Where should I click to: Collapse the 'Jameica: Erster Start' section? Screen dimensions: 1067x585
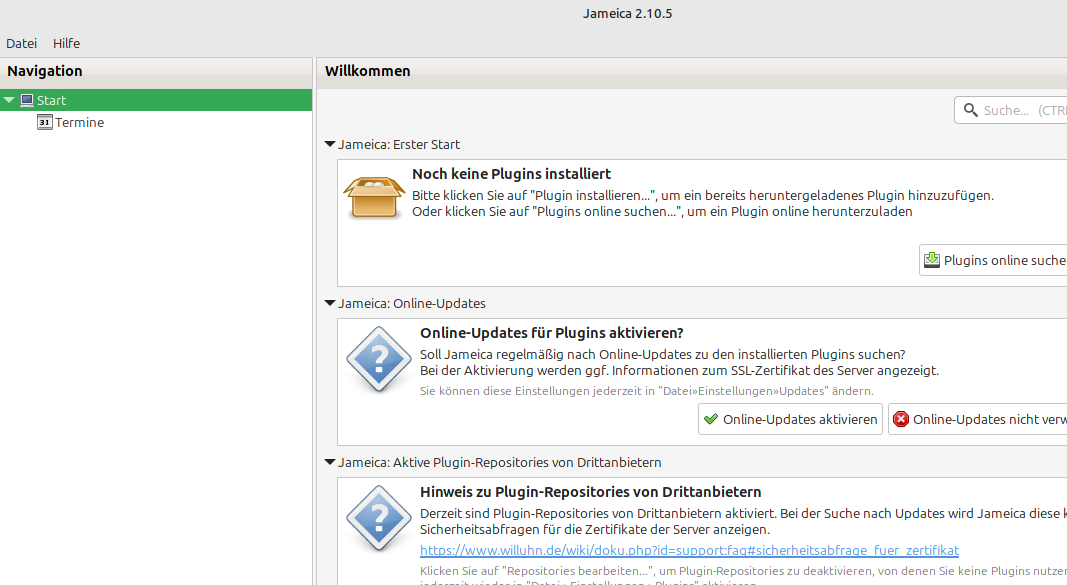tap(330, 145)
